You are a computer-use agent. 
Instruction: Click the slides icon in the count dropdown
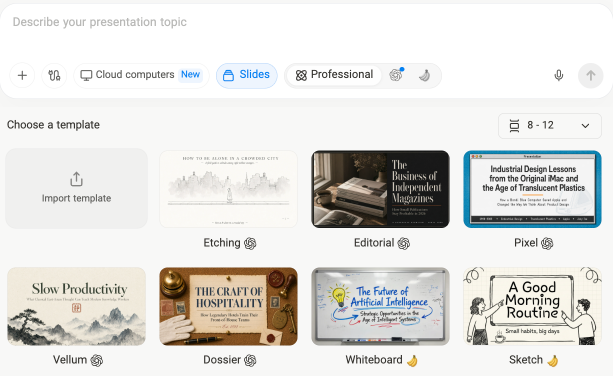click(514, 125)
